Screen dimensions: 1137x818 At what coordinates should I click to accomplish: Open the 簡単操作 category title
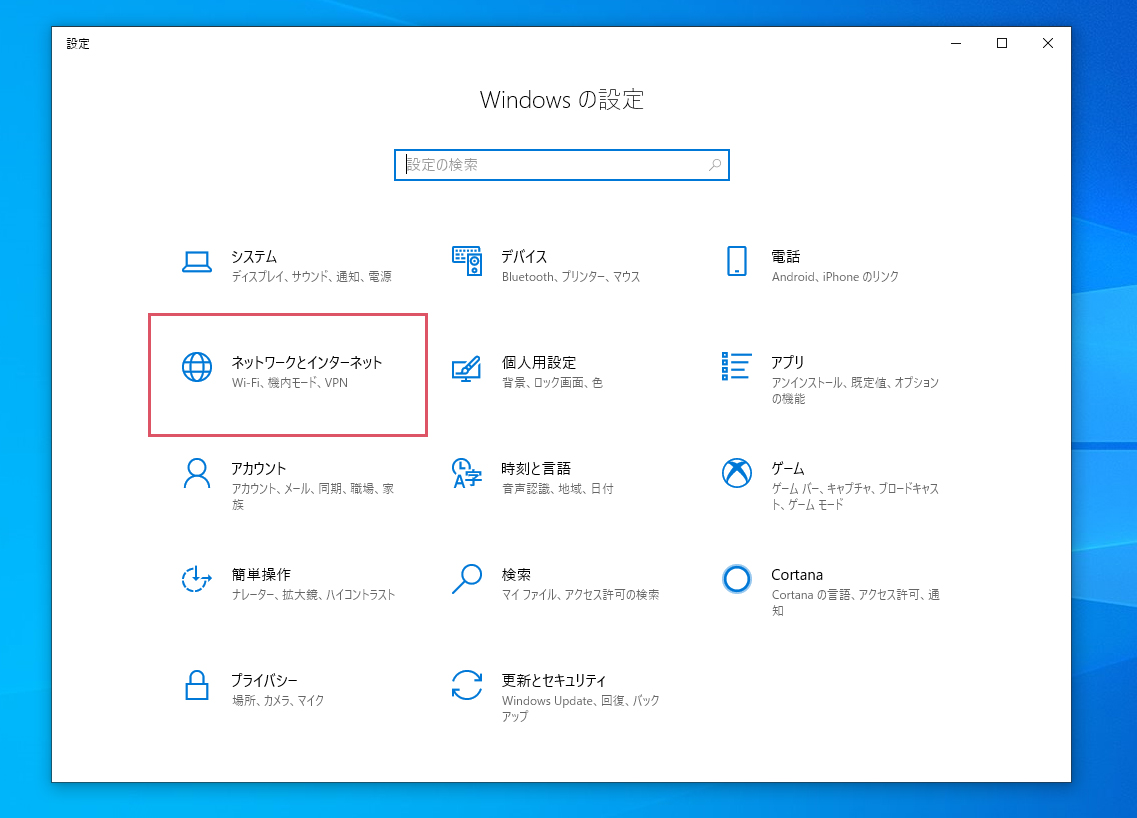(x=261, y=574)
